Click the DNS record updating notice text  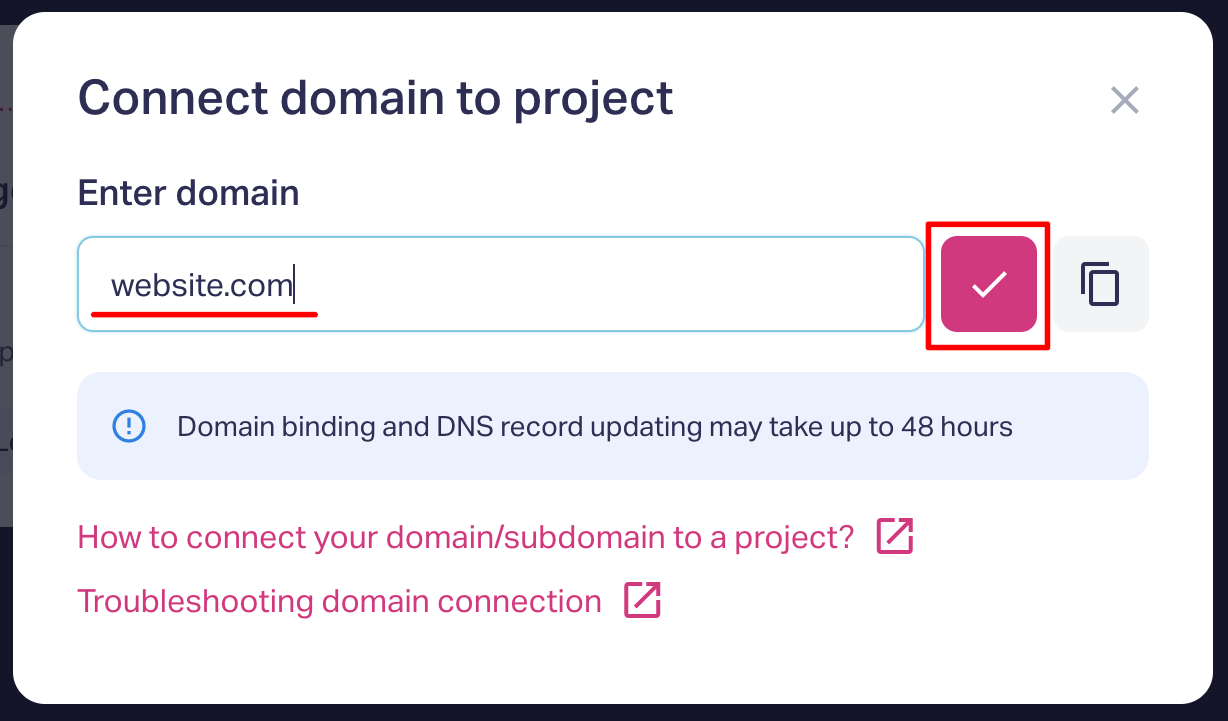pyautogui.click(x=594, y=428)
